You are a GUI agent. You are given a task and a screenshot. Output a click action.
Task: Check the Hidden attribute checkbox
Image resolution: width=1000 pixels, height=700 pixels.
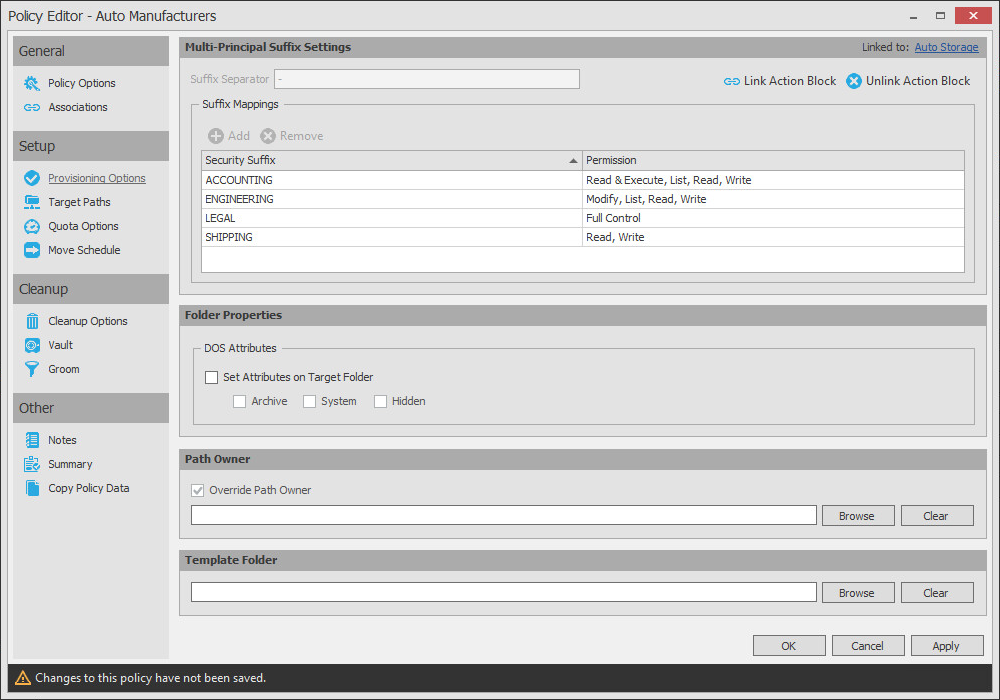(380, 401)
